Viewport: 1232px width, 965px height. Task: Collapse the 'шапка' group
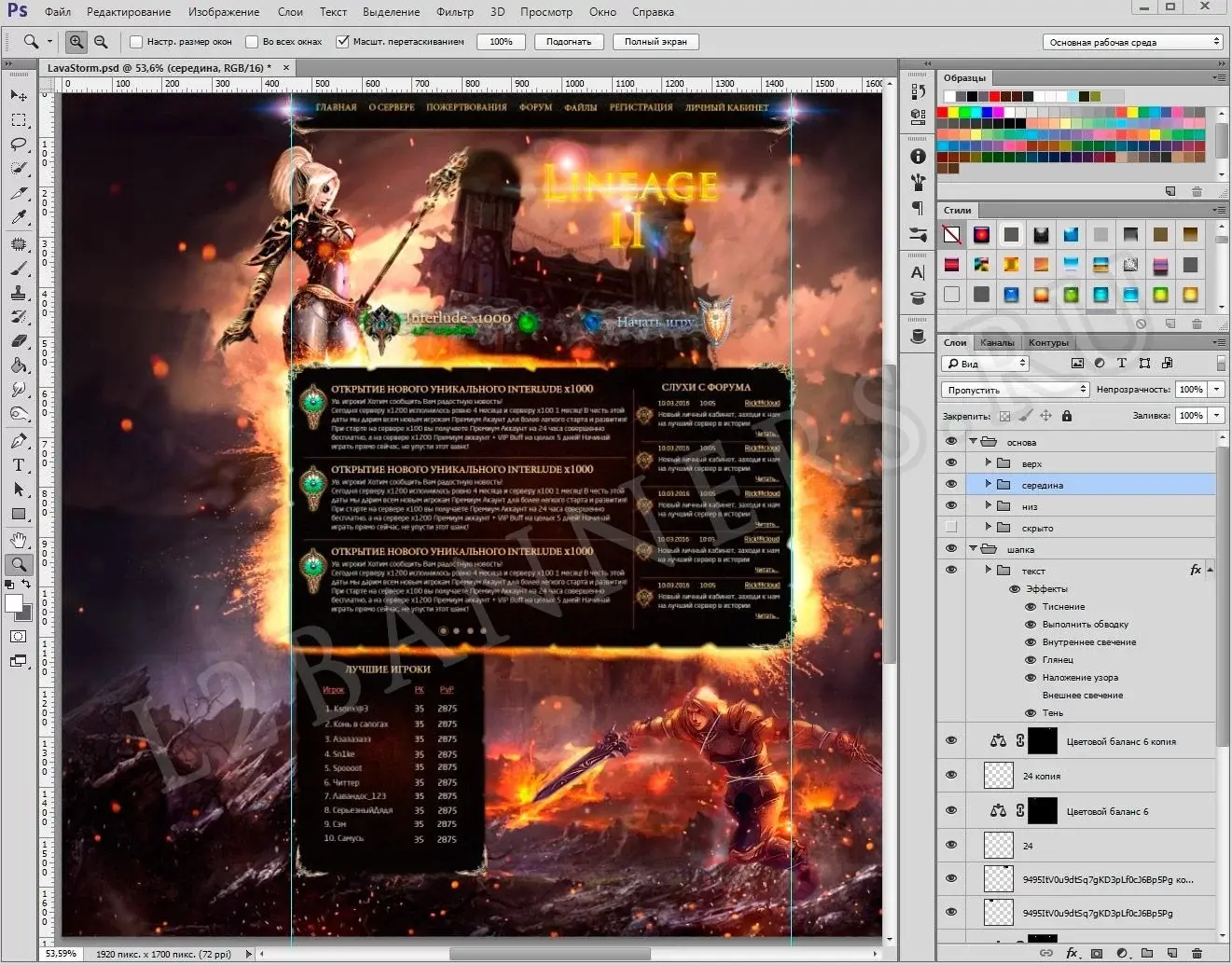[974, 549]
